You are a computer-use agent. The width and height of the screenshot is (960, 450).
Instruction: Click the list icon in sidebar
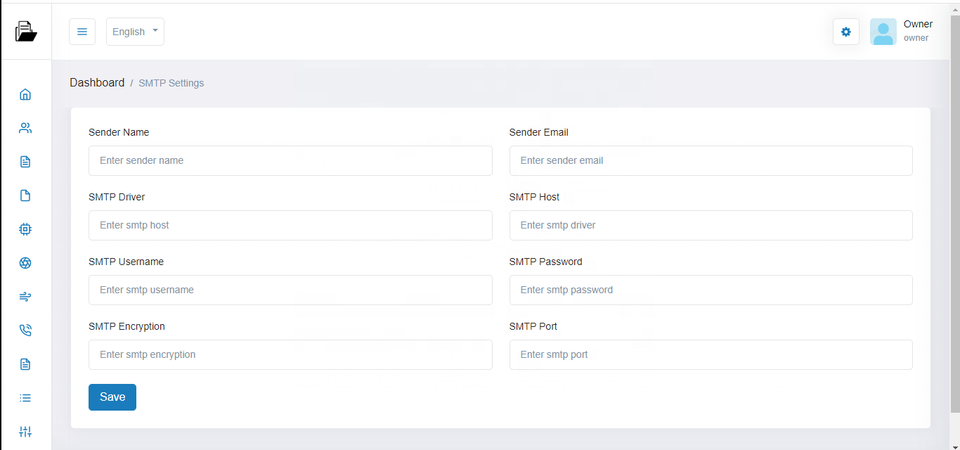[x=26, y=398]
